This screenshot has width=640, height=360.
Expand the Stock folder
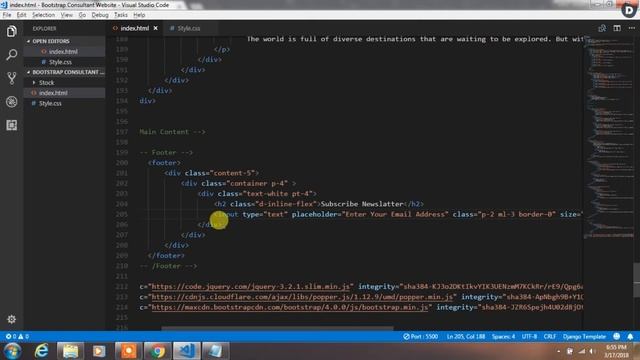coord(47,82)
